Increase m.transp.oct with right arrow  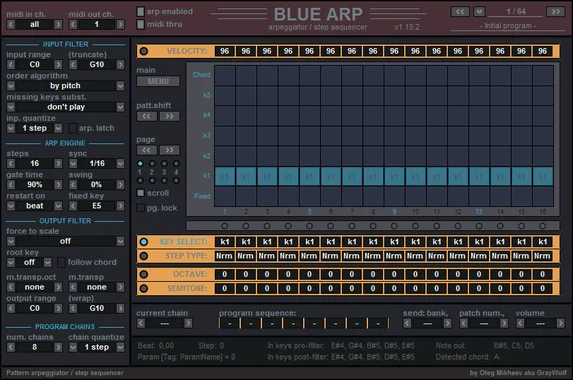click(58, 287)
